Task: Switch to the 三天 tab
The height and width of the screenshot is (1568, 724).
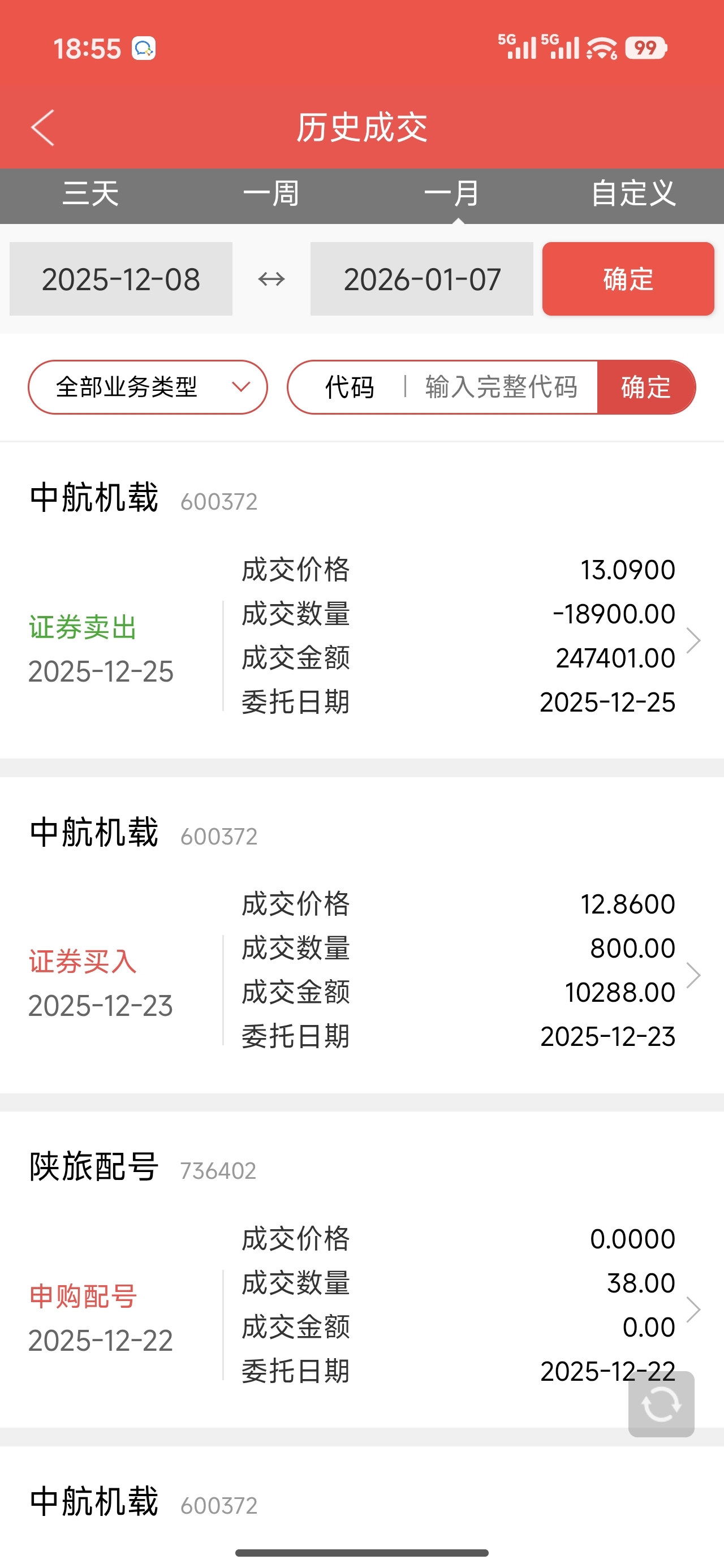Action: click(x=90, y=194)
